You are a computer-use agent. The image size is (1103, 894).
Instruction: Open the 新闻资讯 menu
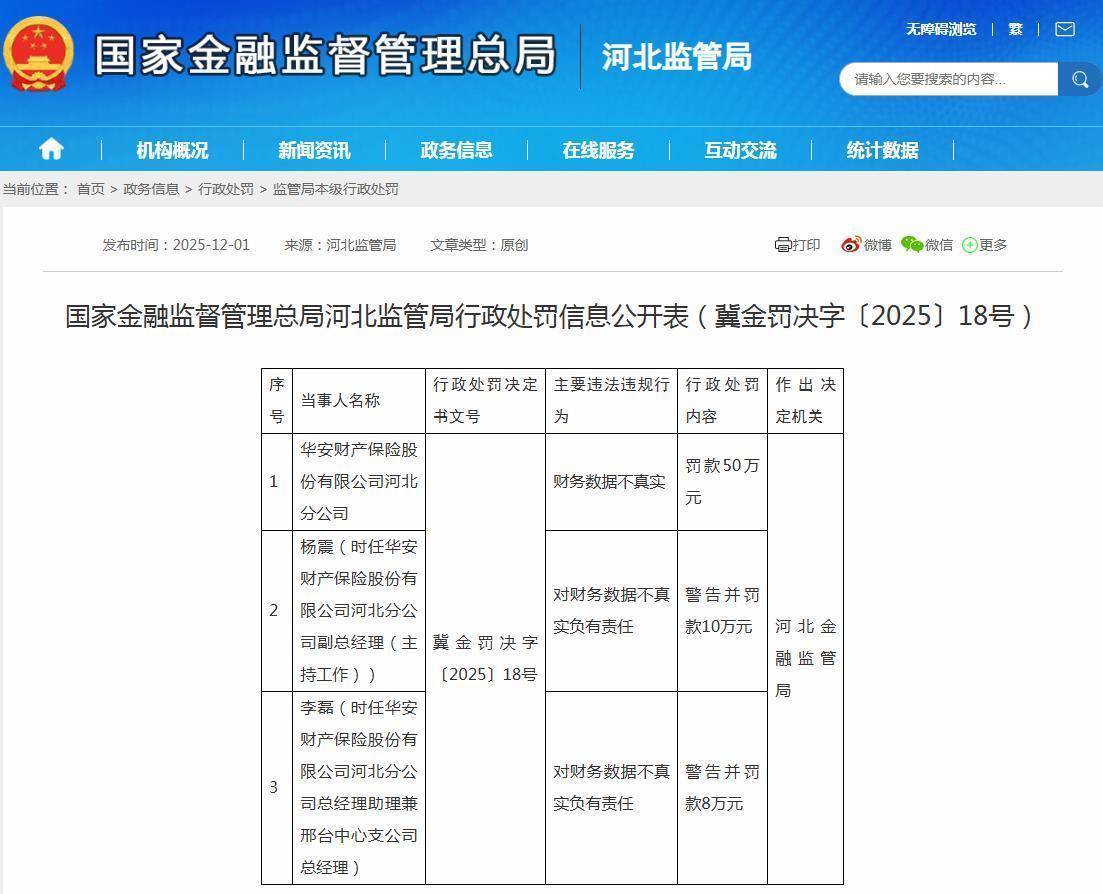(x=314, y=150)
